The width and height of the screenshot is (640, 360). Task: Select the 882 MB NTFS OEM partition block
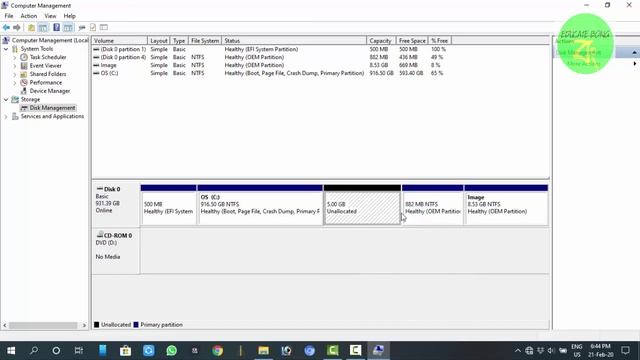[433, 205]
